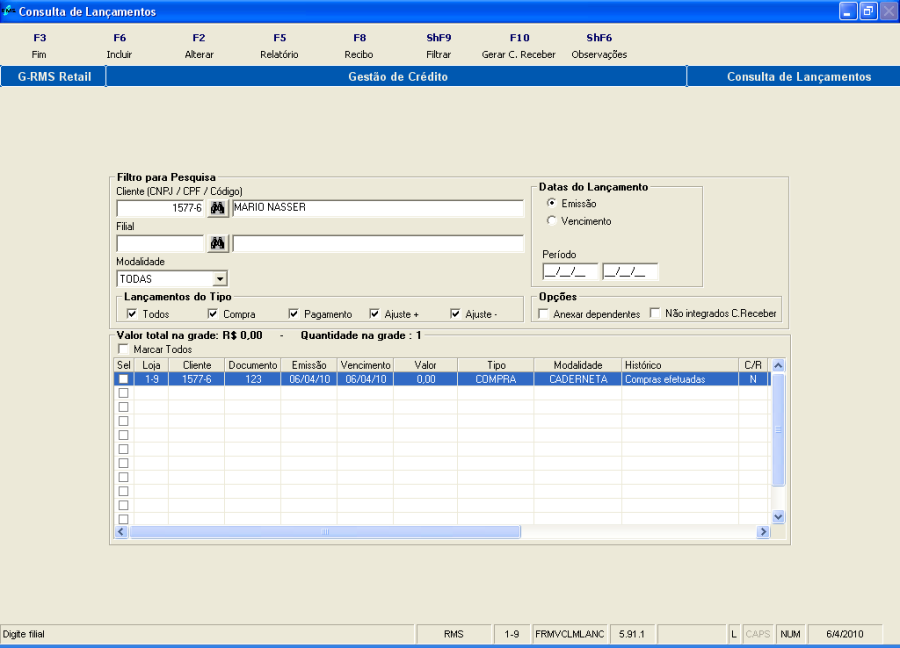Screen dimensions: 900x648
Task: Select the 0,00 value cell
Action: [425, 379]
